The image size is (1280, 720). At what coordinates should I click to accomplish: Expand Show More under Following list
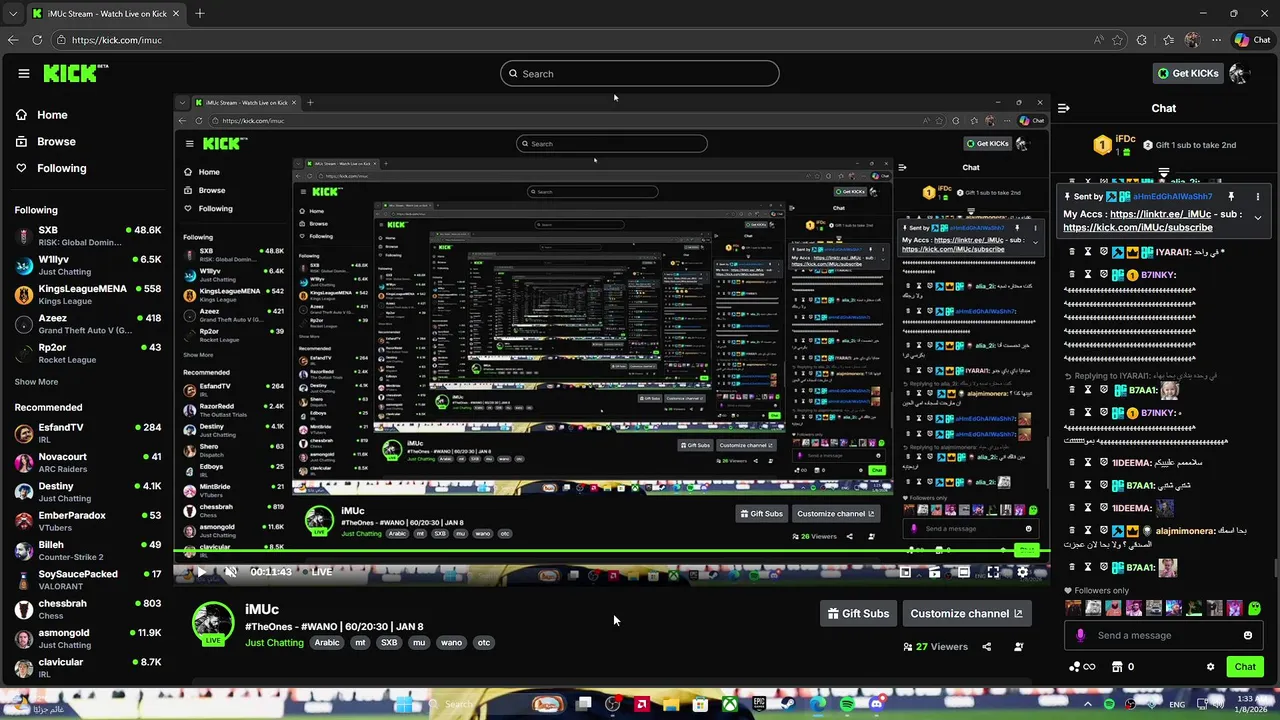pyautogui.click(x=36, y=382)
